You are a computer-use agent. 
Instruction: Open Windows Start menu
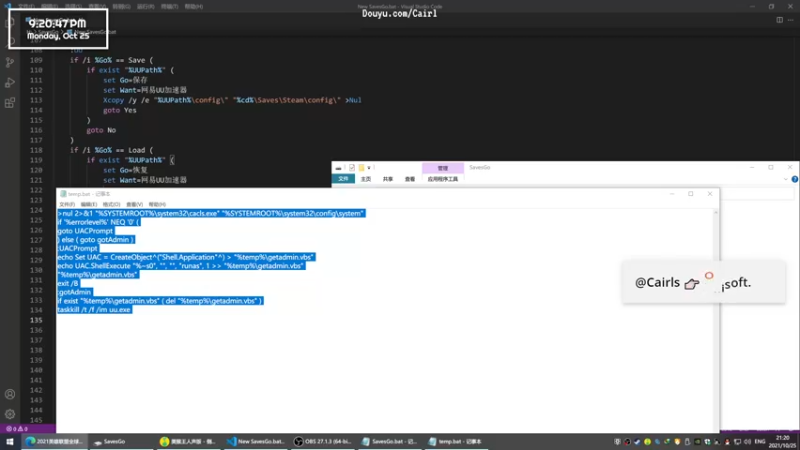click(10, 441)
